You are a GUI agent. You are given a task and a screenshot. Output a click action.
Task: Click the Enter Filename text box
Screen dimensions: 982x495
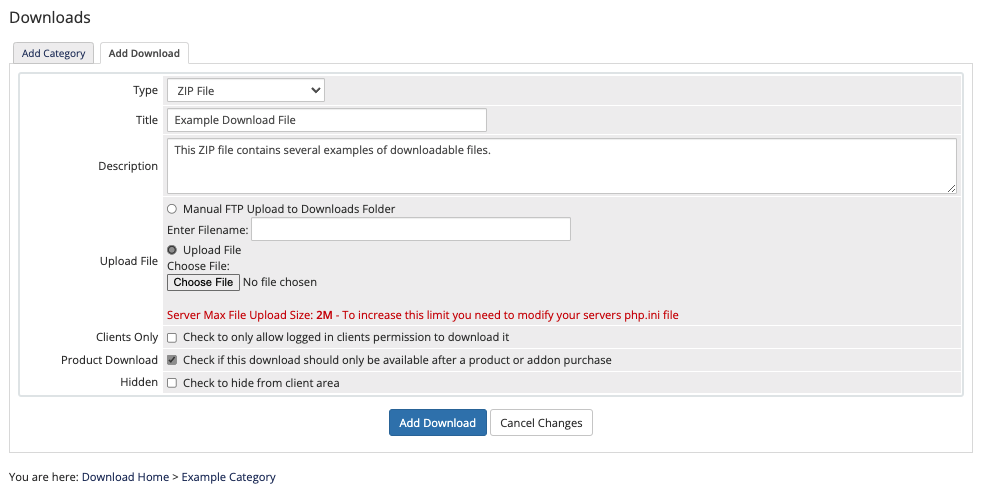411,229
